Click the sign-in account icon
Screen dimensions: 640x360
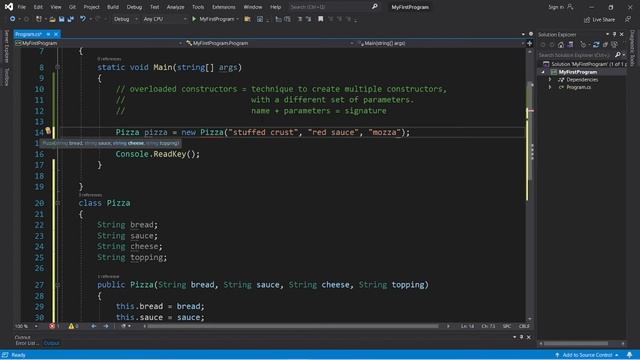pos(570,7)
